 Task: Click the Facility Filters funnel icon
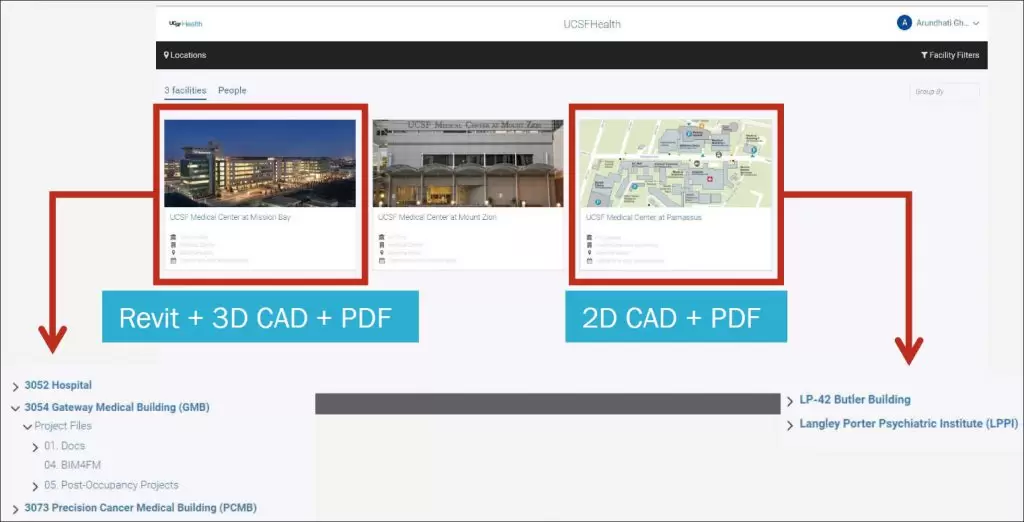click(x=924, y=55)
